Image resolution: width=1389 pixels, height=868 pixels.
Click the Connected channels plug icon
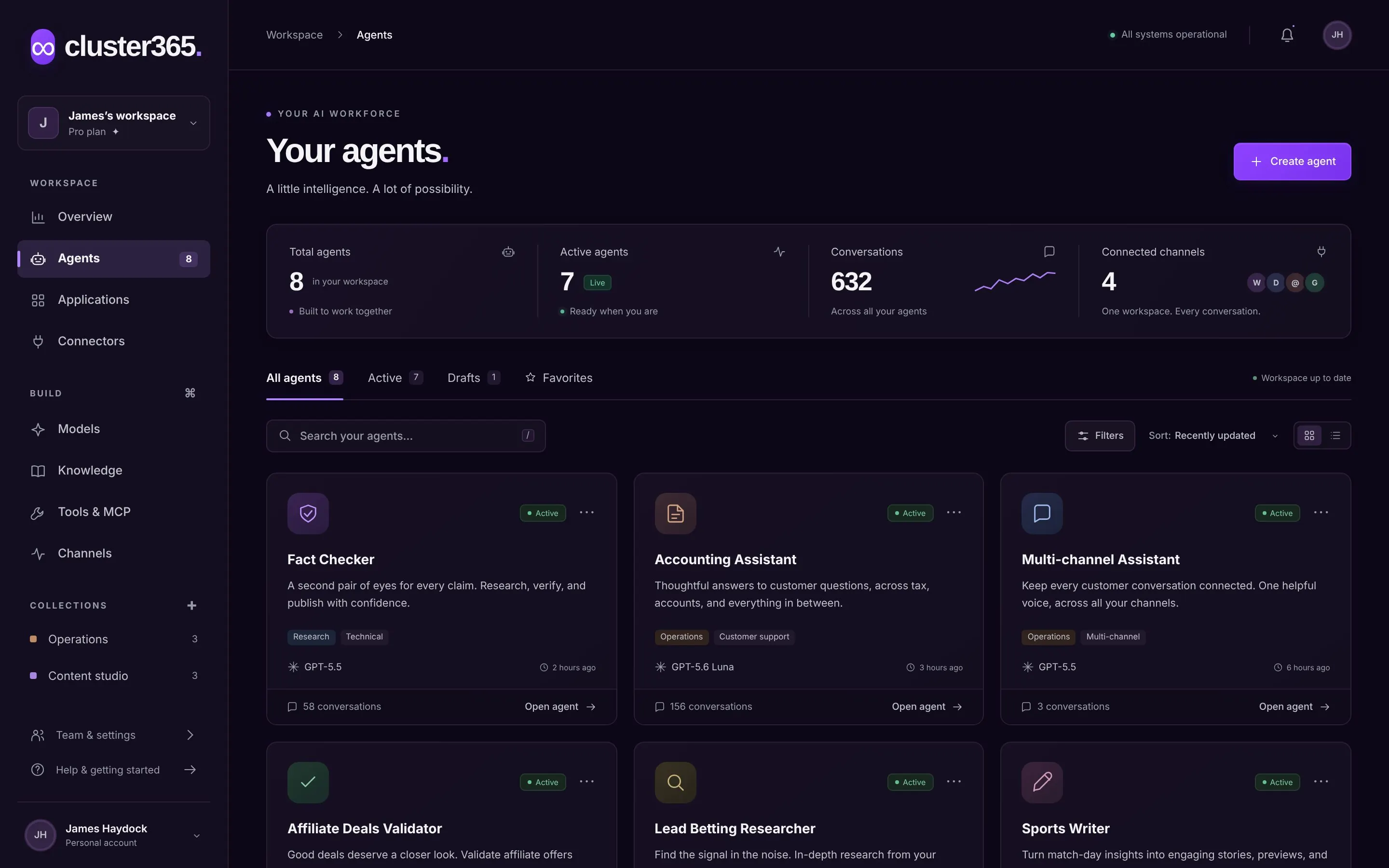(1321, 251)
